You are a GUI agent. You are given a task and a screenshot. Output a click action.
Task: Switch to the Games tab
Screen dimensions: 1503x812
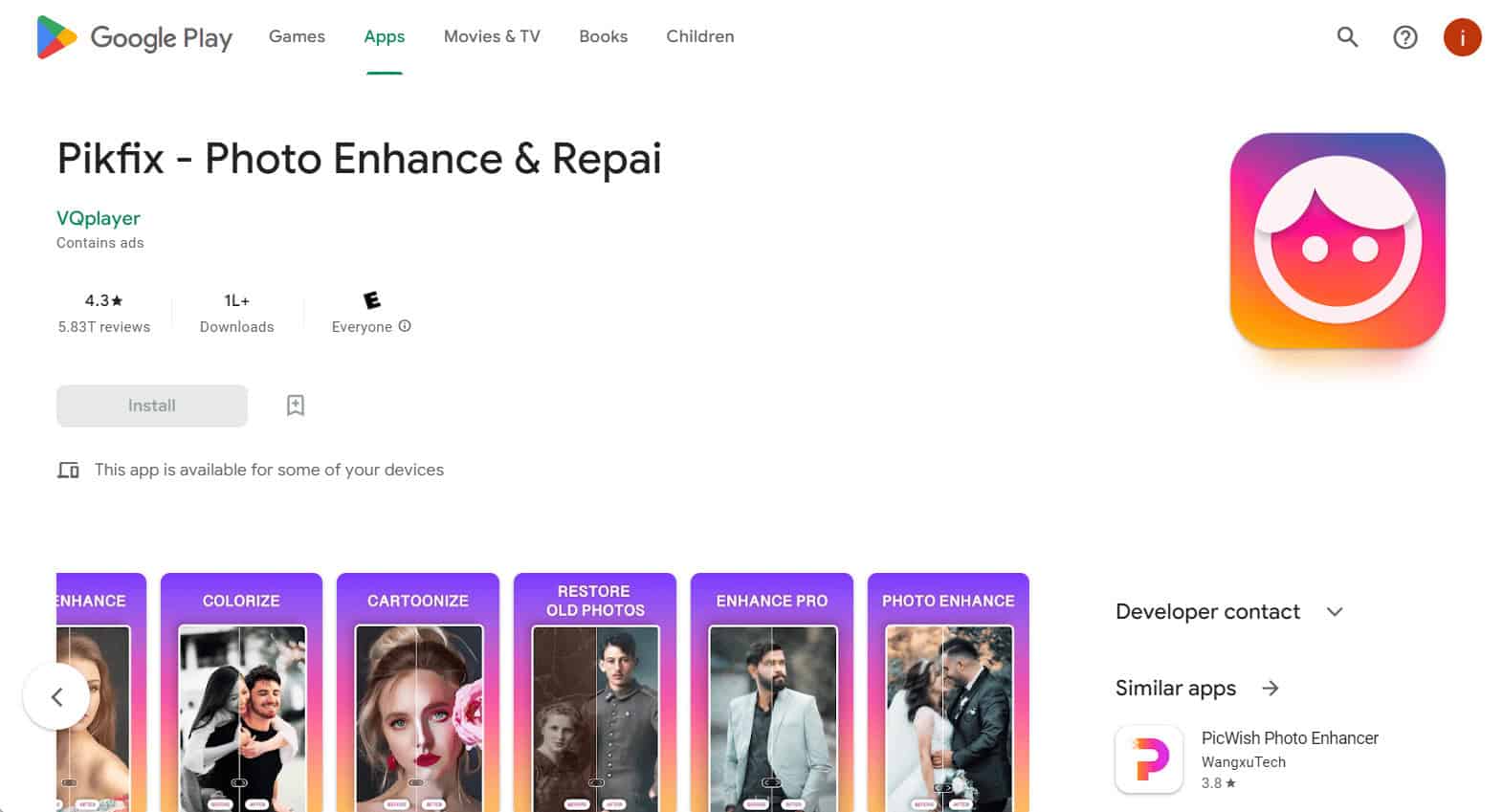point(297,36)
